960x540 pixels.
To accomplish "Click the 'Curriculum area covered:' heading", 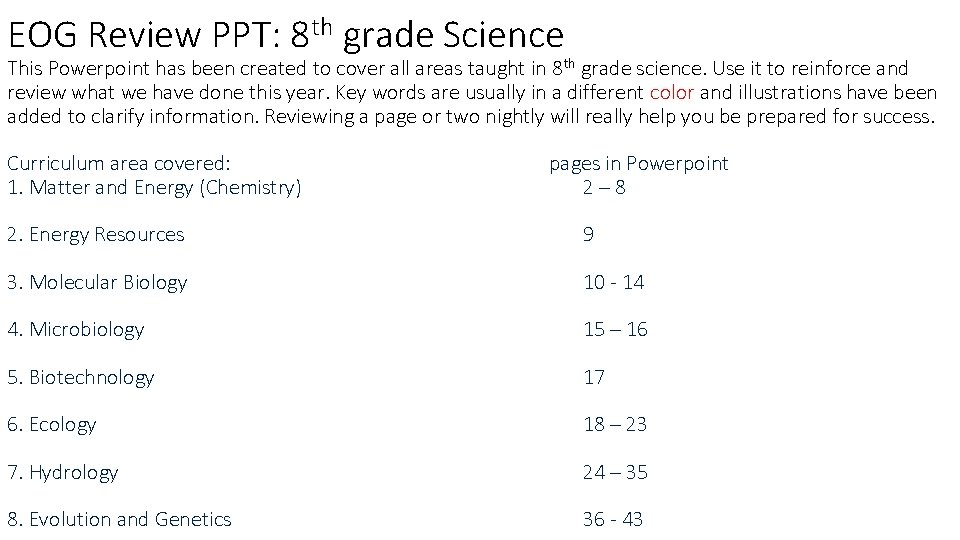I will pos(119,163).
